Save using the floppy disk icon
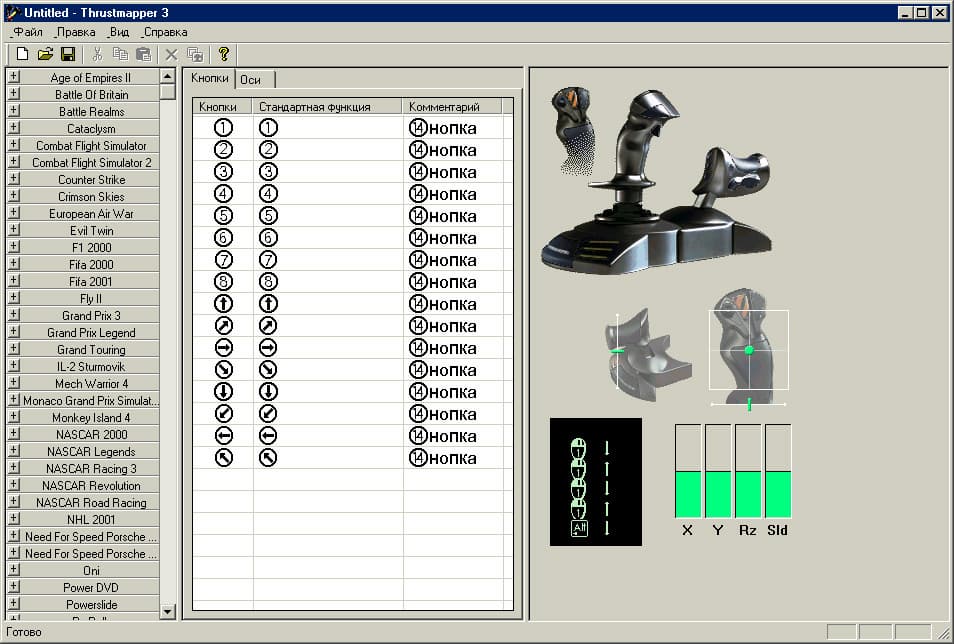This screenshot has width=954, height=644. click(x=68, y=54)
